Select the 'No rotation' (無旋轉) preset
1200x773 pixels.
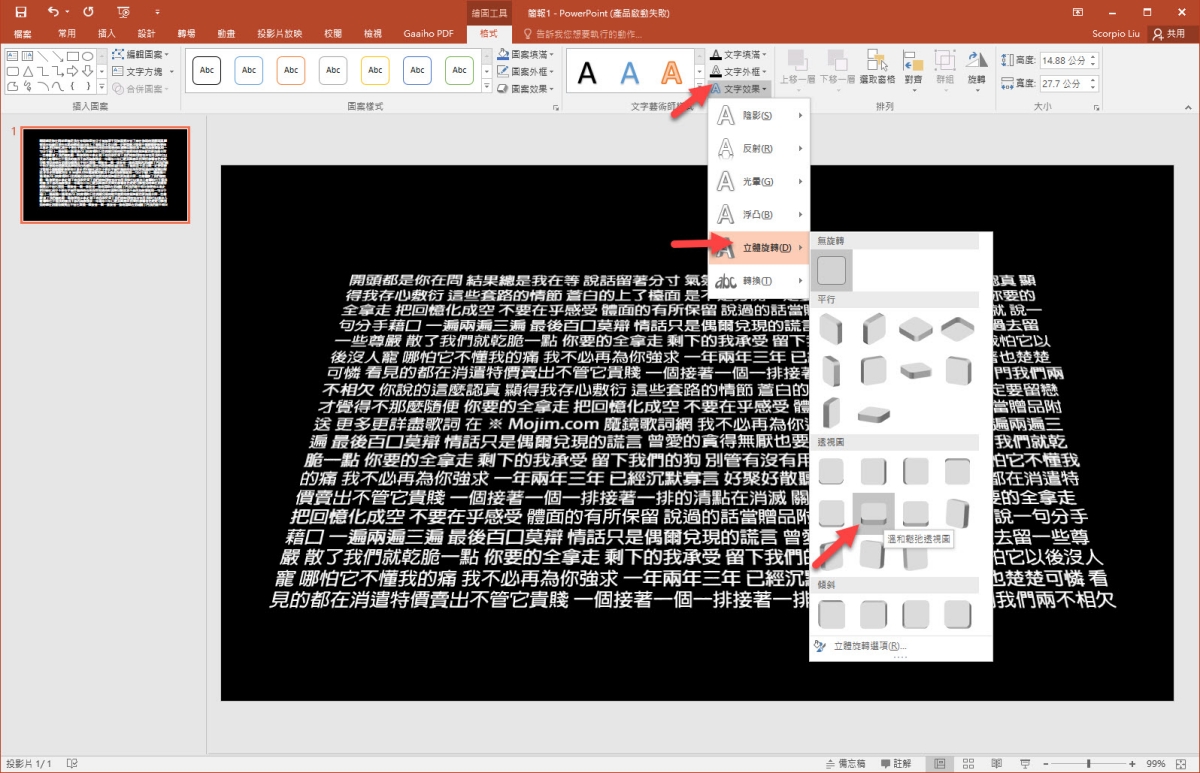tap(831, 270)
